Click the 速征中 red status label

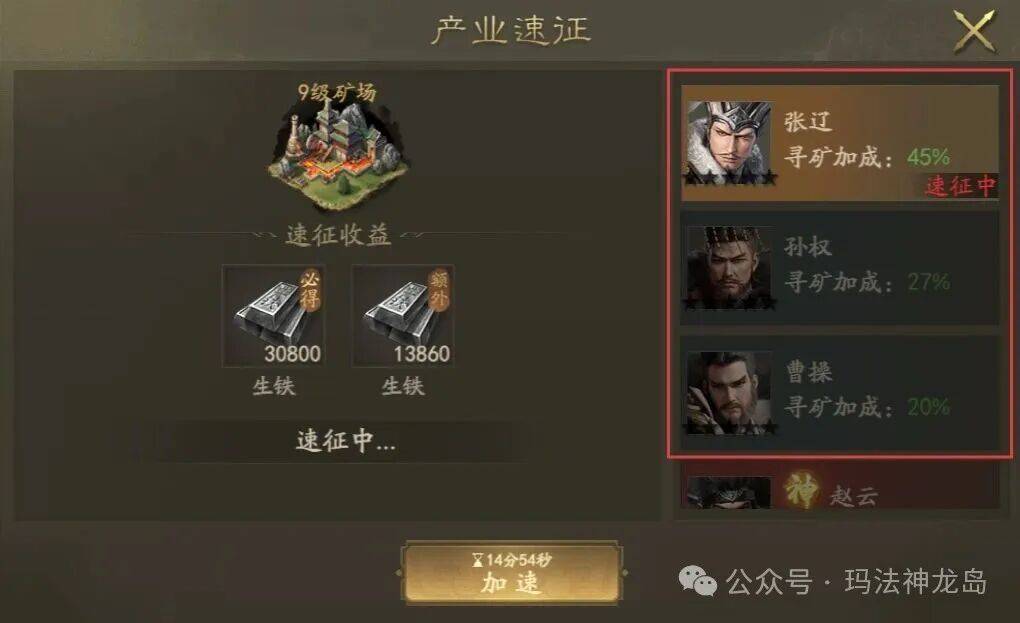point(961,186)
